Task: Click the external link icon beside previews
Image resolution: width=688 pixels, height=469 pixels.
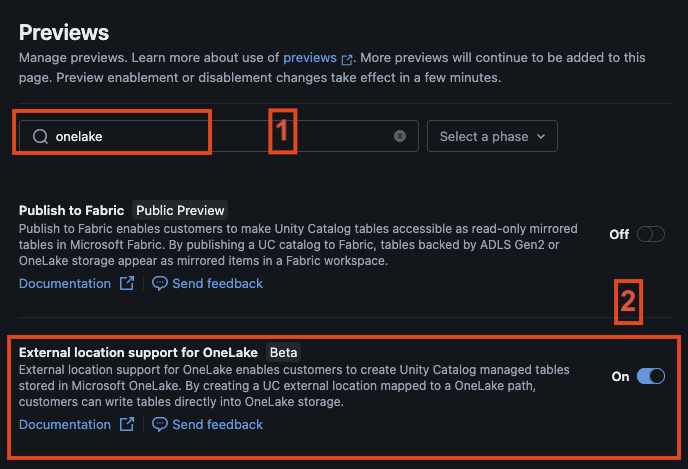Action: pos(347,59)
